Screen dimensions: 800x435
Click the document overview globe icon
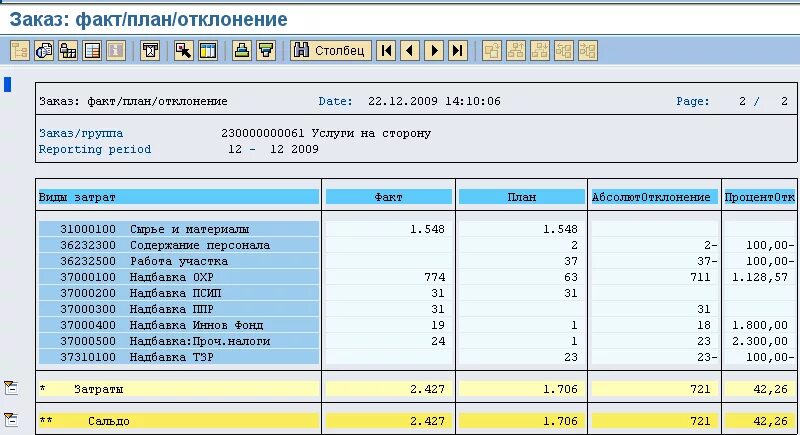tap(44, 50)
